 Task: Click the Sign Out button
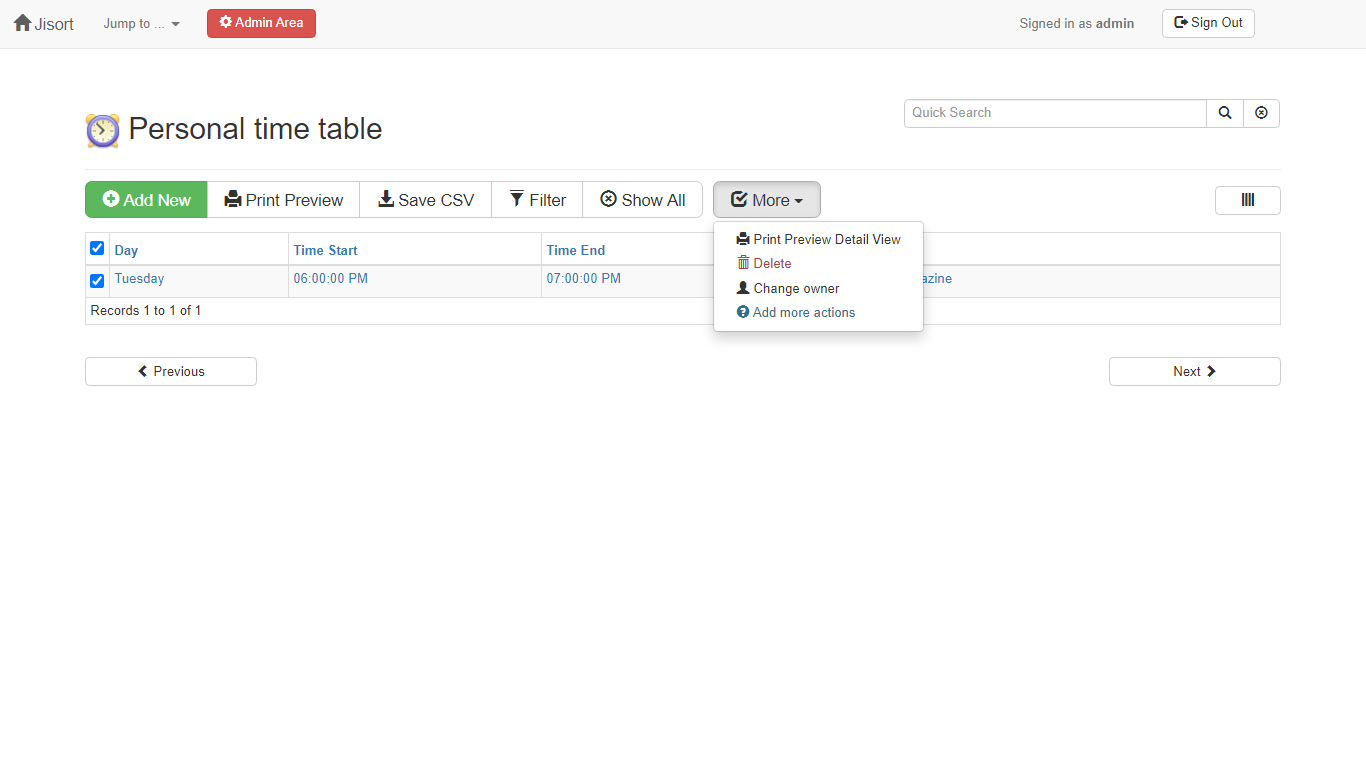pos(1207,22)
